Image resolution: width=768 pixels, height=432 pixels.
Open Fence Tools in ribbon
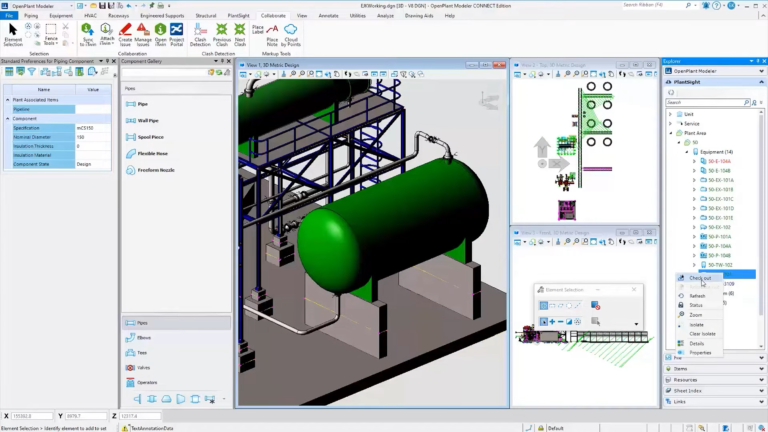tap(51, 35)
